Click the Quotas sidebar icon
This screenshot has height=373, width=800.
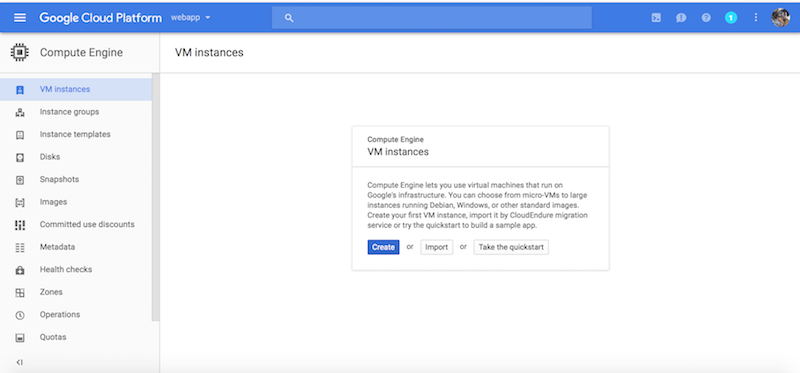pyautogui.click(x=20, y=338)
